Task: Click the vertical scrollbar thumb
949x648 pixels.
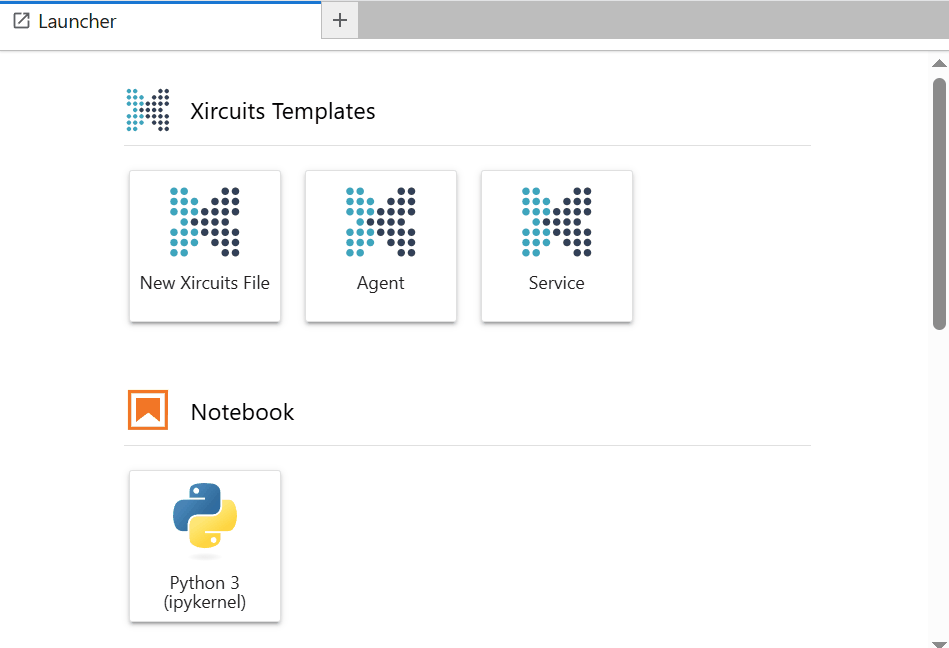Action: pos(939,204)
